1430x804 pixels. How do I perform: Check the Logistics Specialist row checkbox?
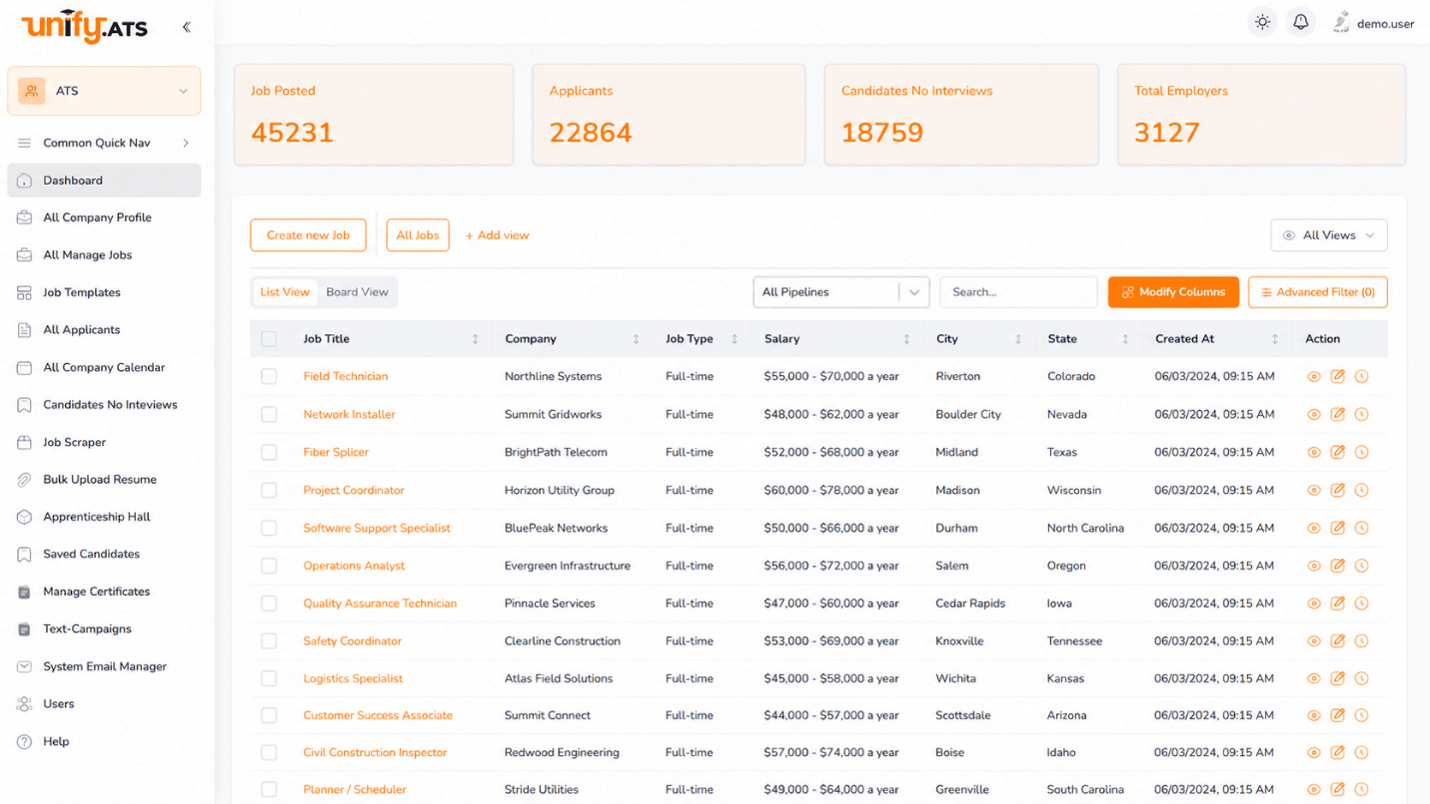(269, 679)
